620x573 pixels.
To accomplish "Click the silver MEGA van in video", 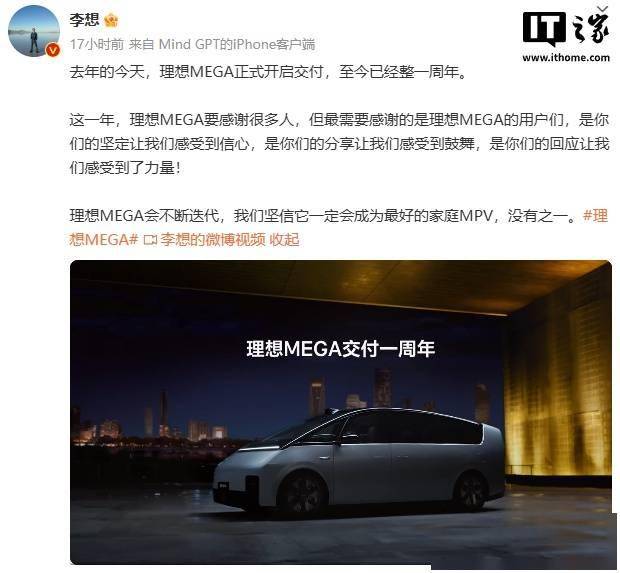I will click(x=359, y=460).
